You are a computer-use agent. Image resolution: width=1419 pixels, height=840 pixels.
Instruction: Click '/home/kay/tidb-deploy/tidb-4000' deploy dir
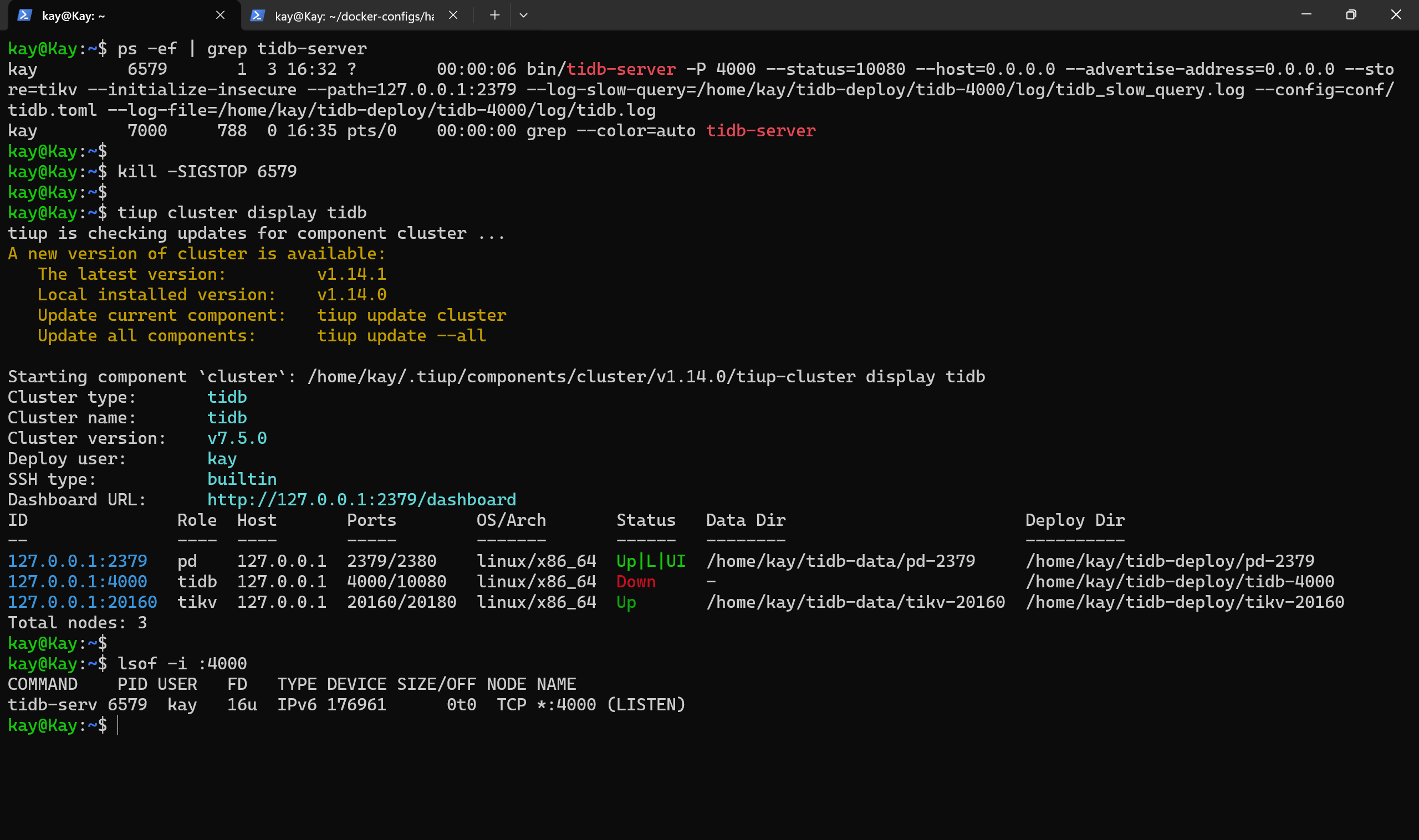point(1180,581)
